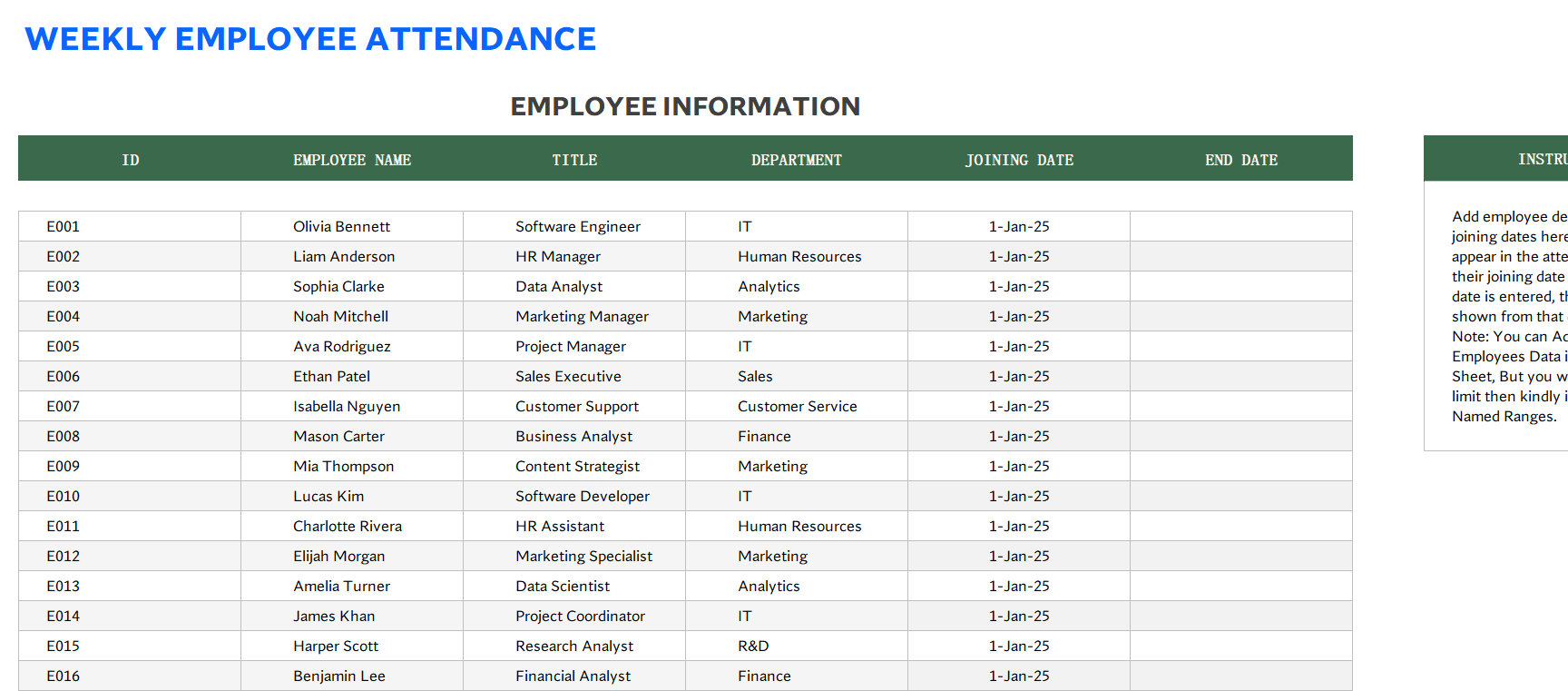Click Ava Rodriguez's name cell
This screenshot has height=691, width=1568.
click(352, 346)
